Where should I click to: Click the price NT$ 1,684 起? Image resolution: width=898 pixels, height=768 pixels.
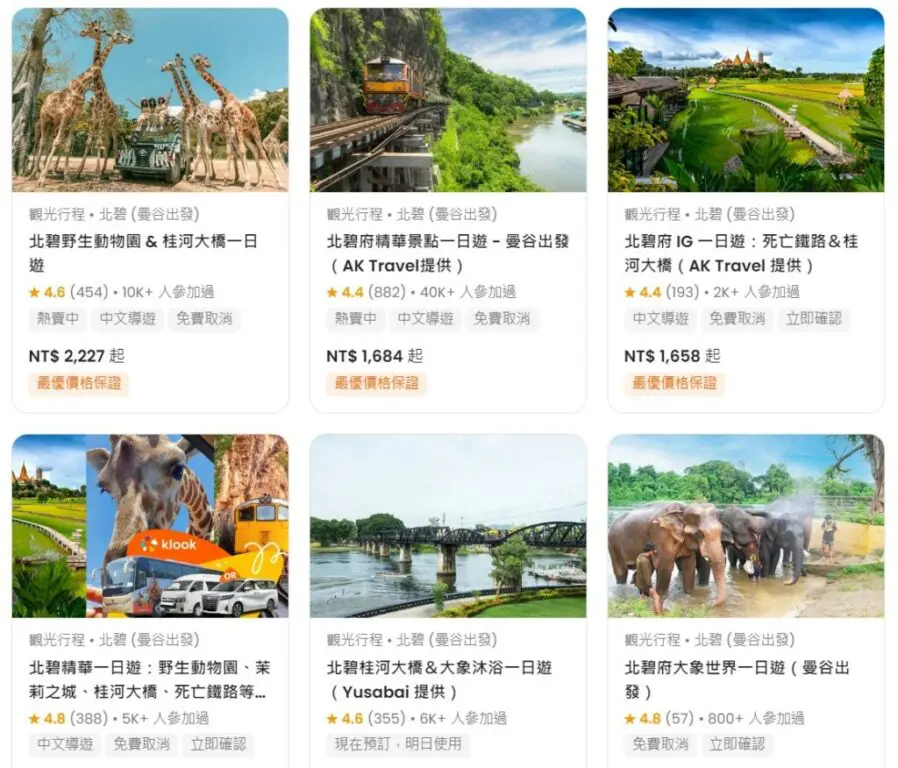(375, 356)
